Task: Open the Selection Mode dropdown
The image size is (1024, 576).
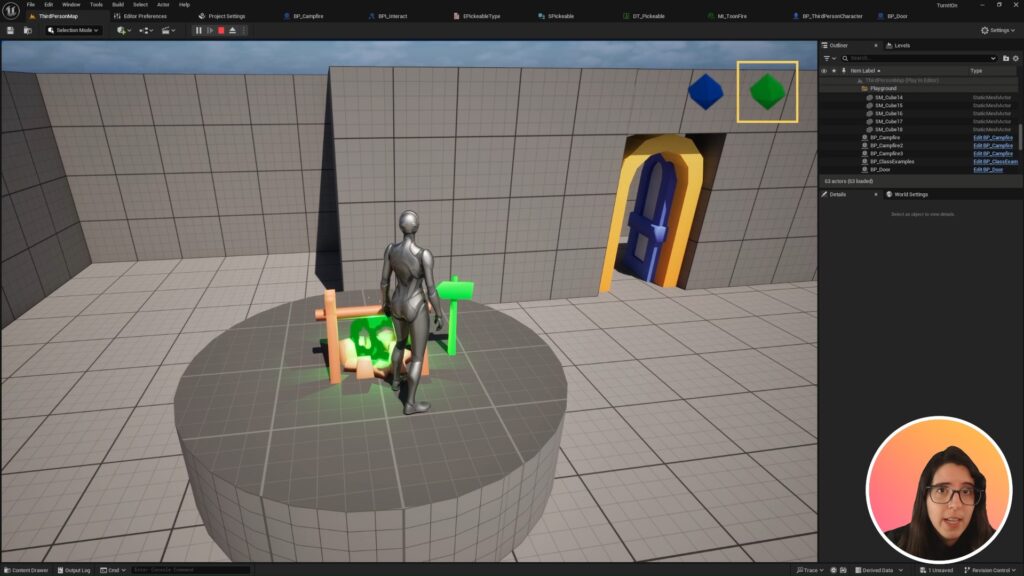Action: pyautogui.click(x=73, y=31)
